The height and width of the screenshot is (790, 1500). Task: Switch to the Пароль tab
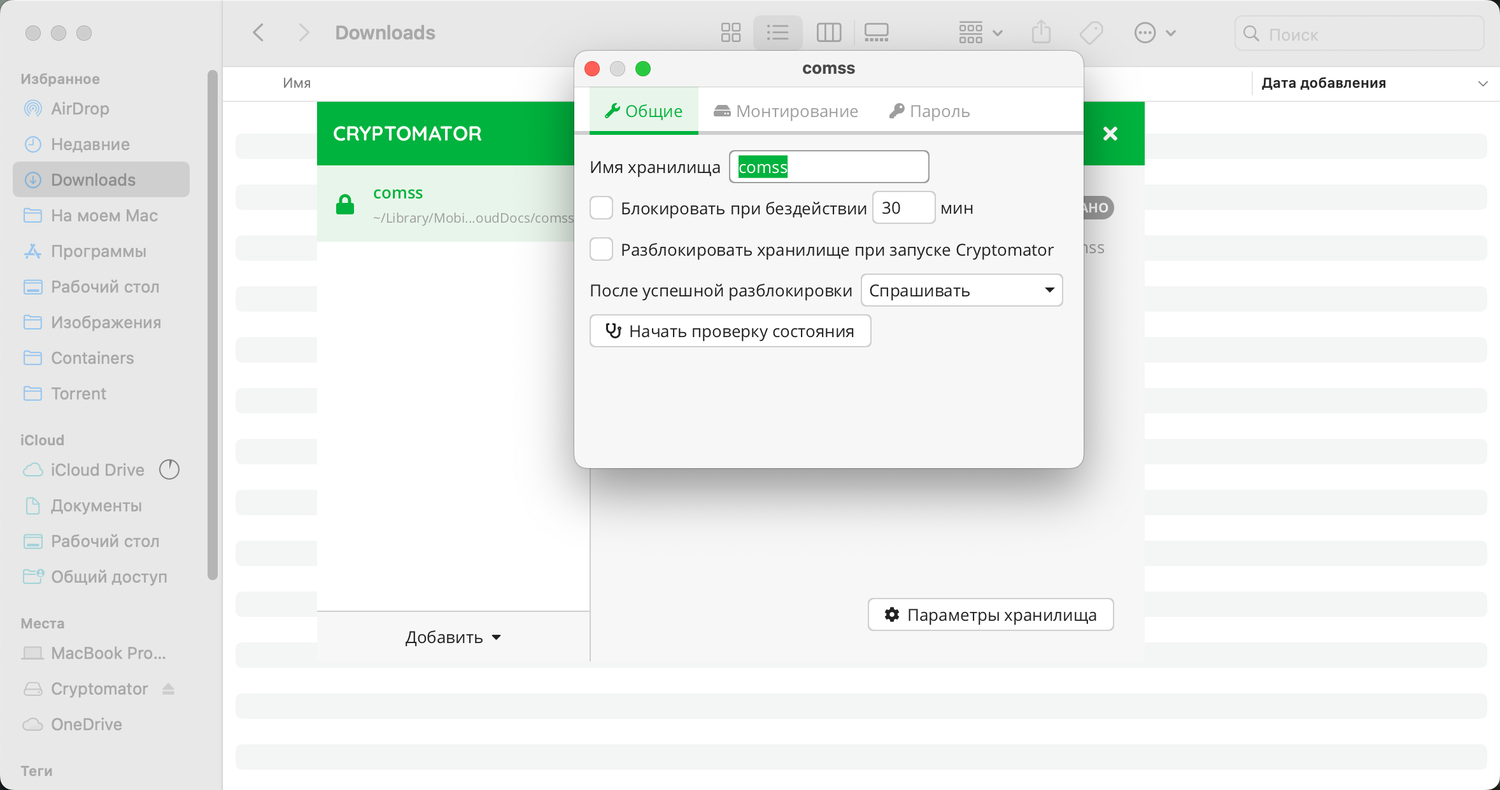coord(930,111)
